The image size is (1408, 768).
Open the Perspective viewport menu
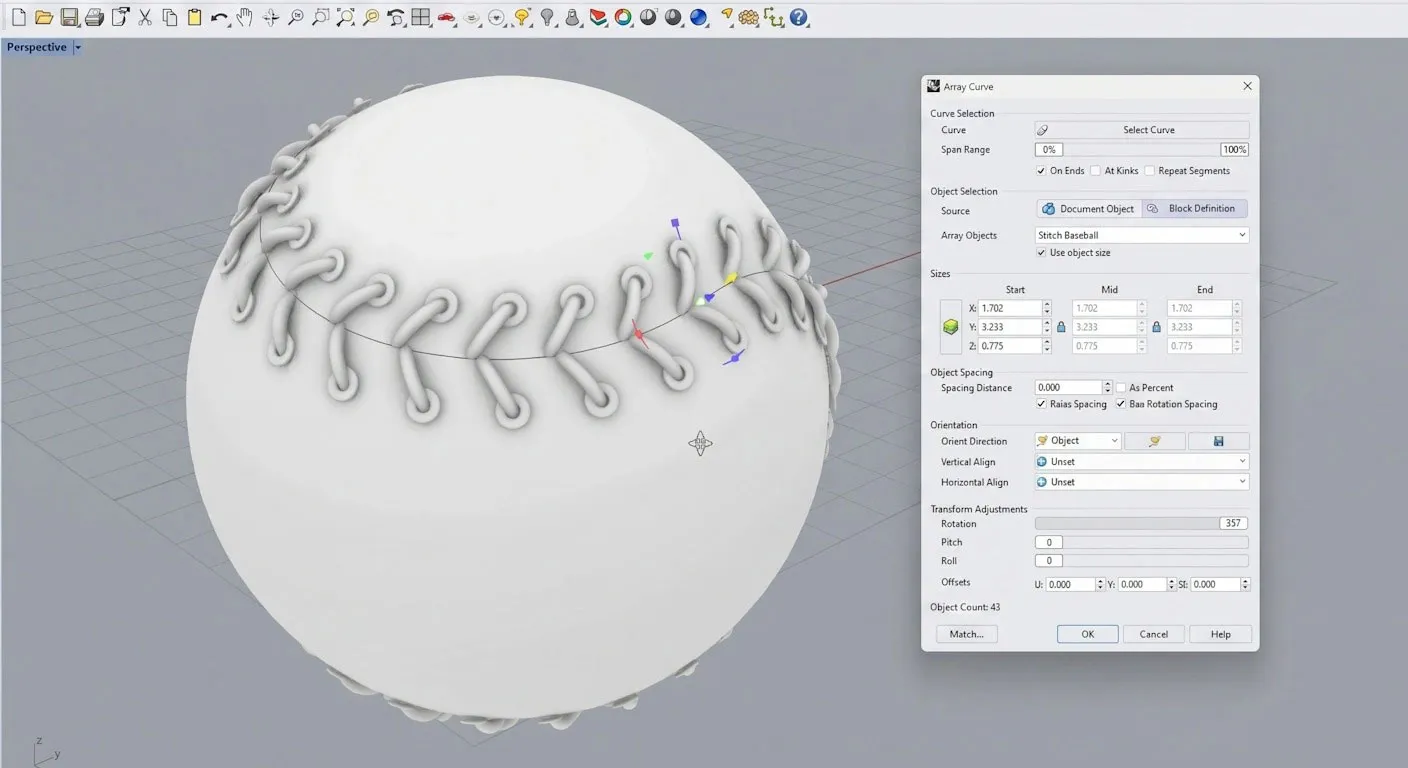coord(76,46)
